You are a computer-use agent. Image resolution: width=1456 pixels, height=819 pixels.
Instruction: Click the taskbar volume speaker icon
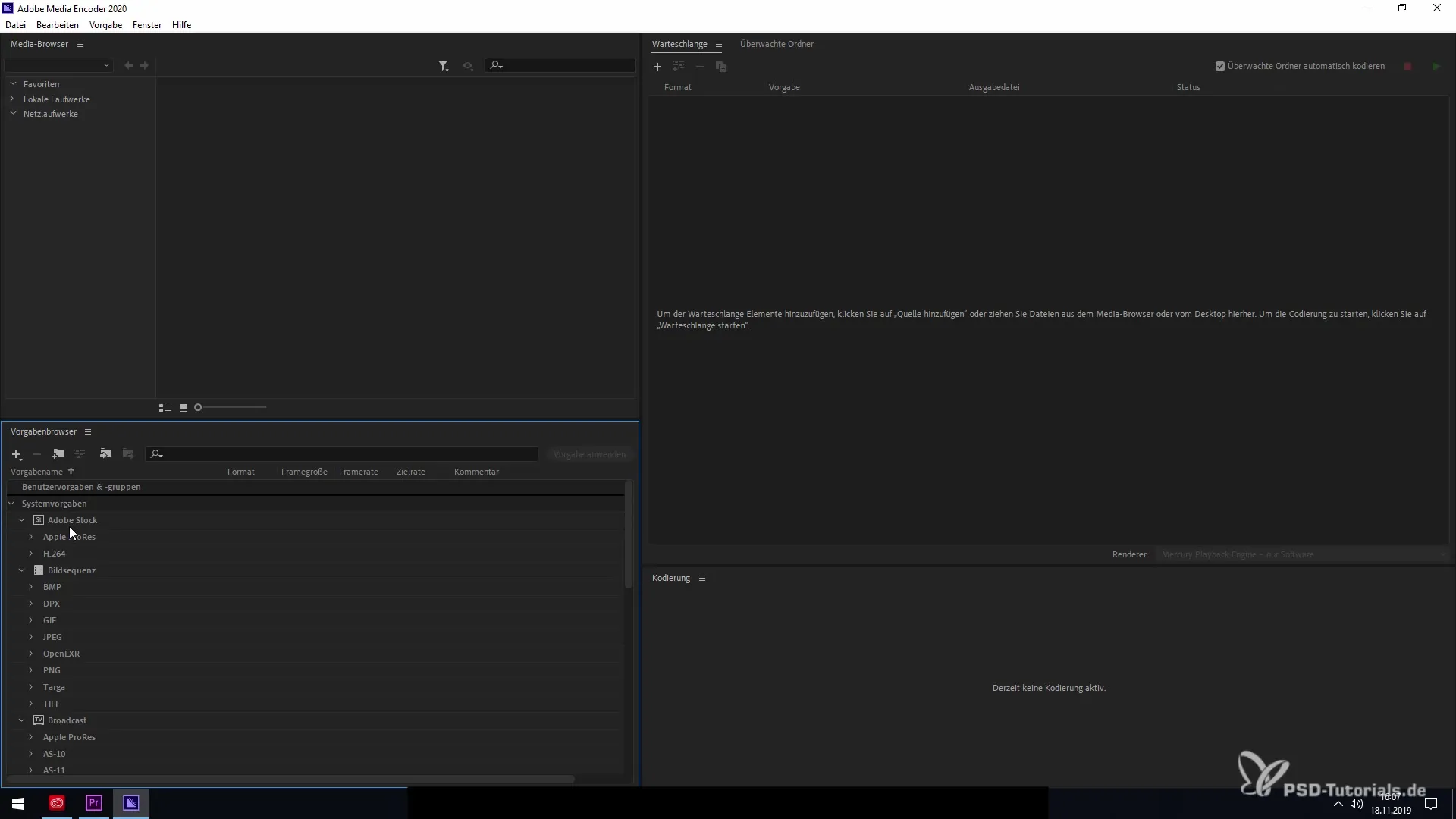[x=1357, y=805]
